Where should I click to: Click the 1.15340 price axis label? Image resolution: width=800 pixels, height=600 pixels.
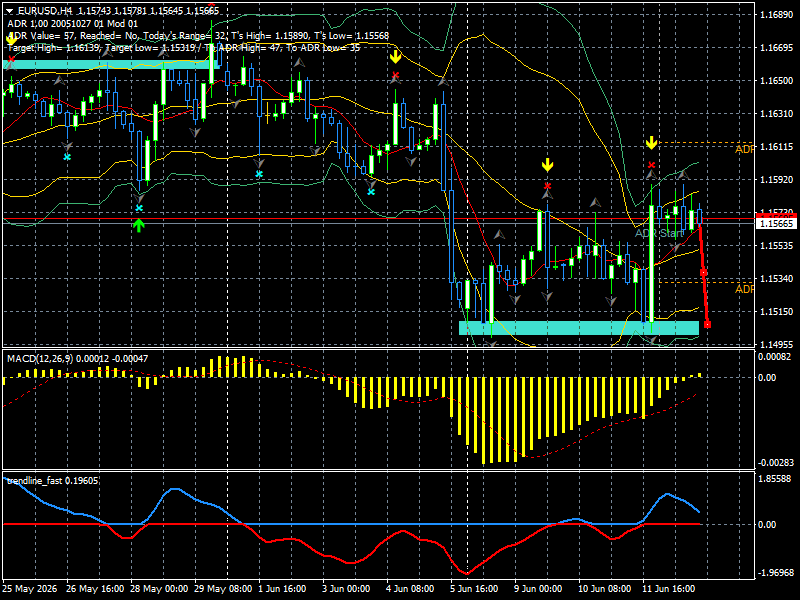point(777,279)
